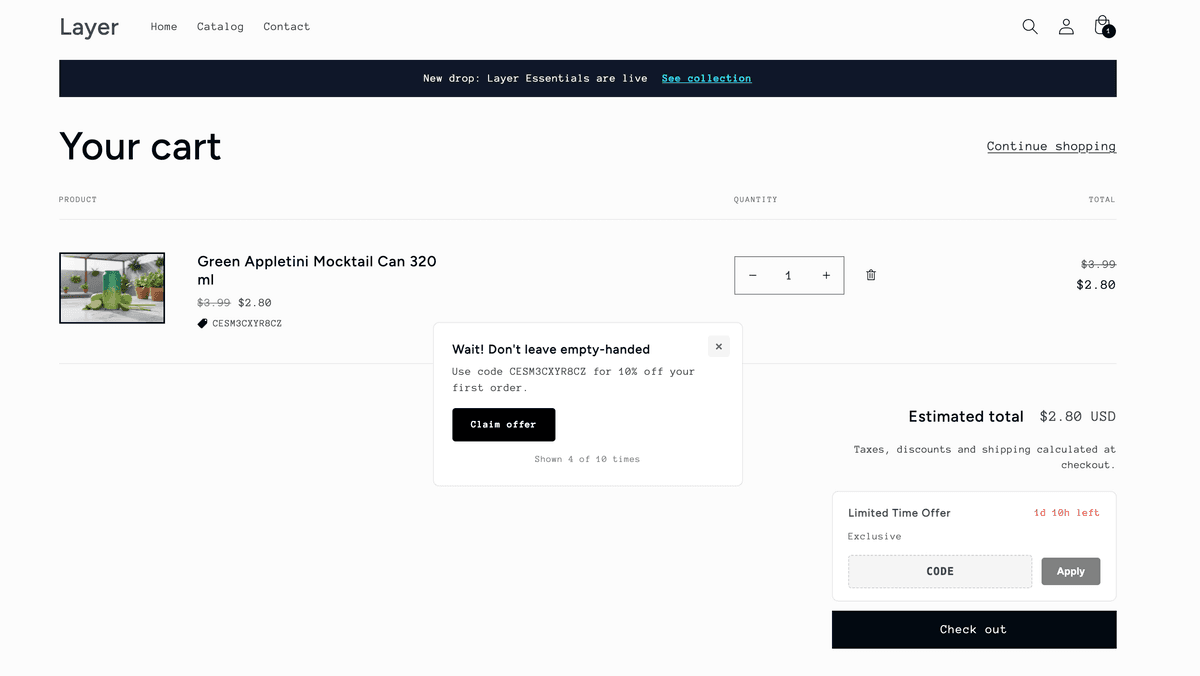The width and height of the screenshot is (1200, 676).
Task: Navigate to the Contact page
Action: pyautogui.click(x=287, y=27)
